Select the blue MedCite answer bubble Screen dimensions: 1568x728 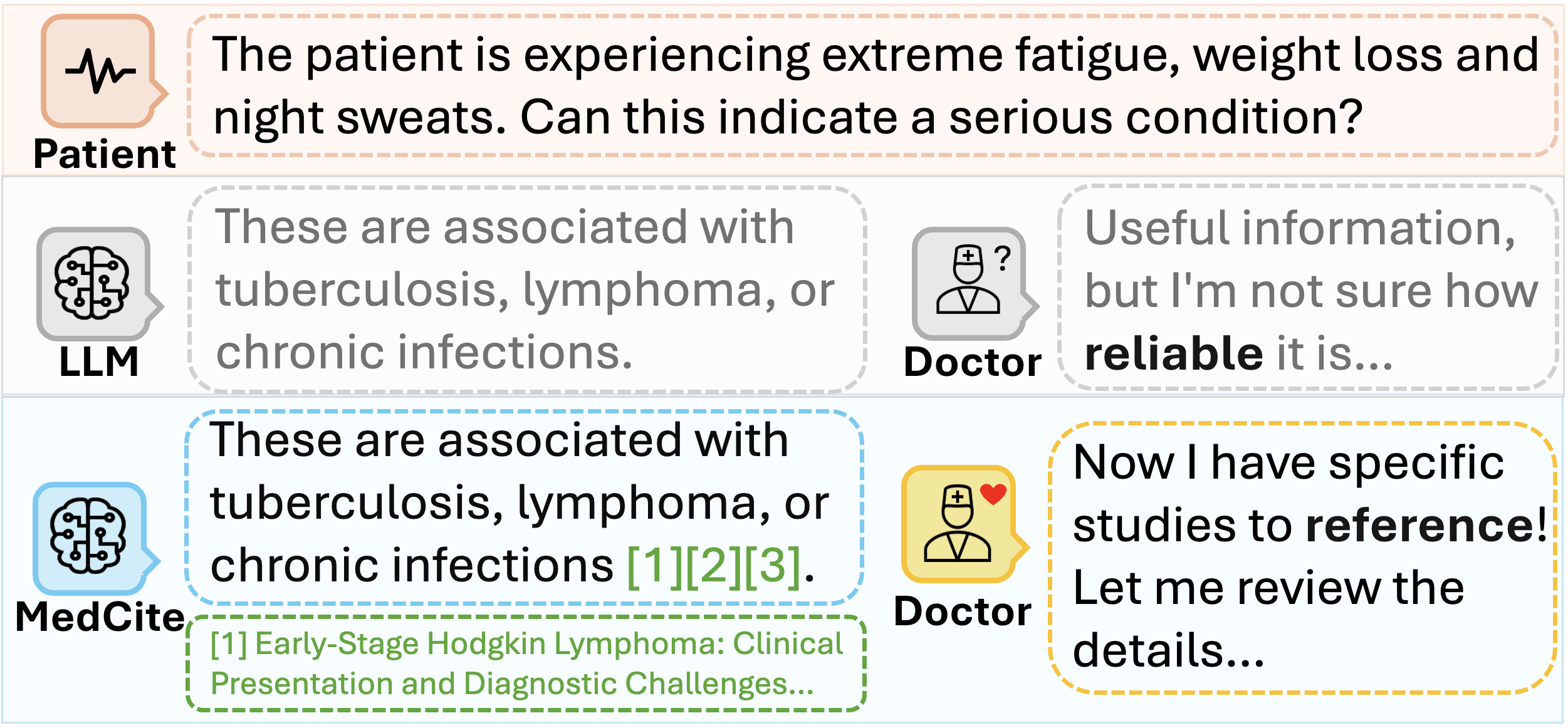(x=525, y=507)
